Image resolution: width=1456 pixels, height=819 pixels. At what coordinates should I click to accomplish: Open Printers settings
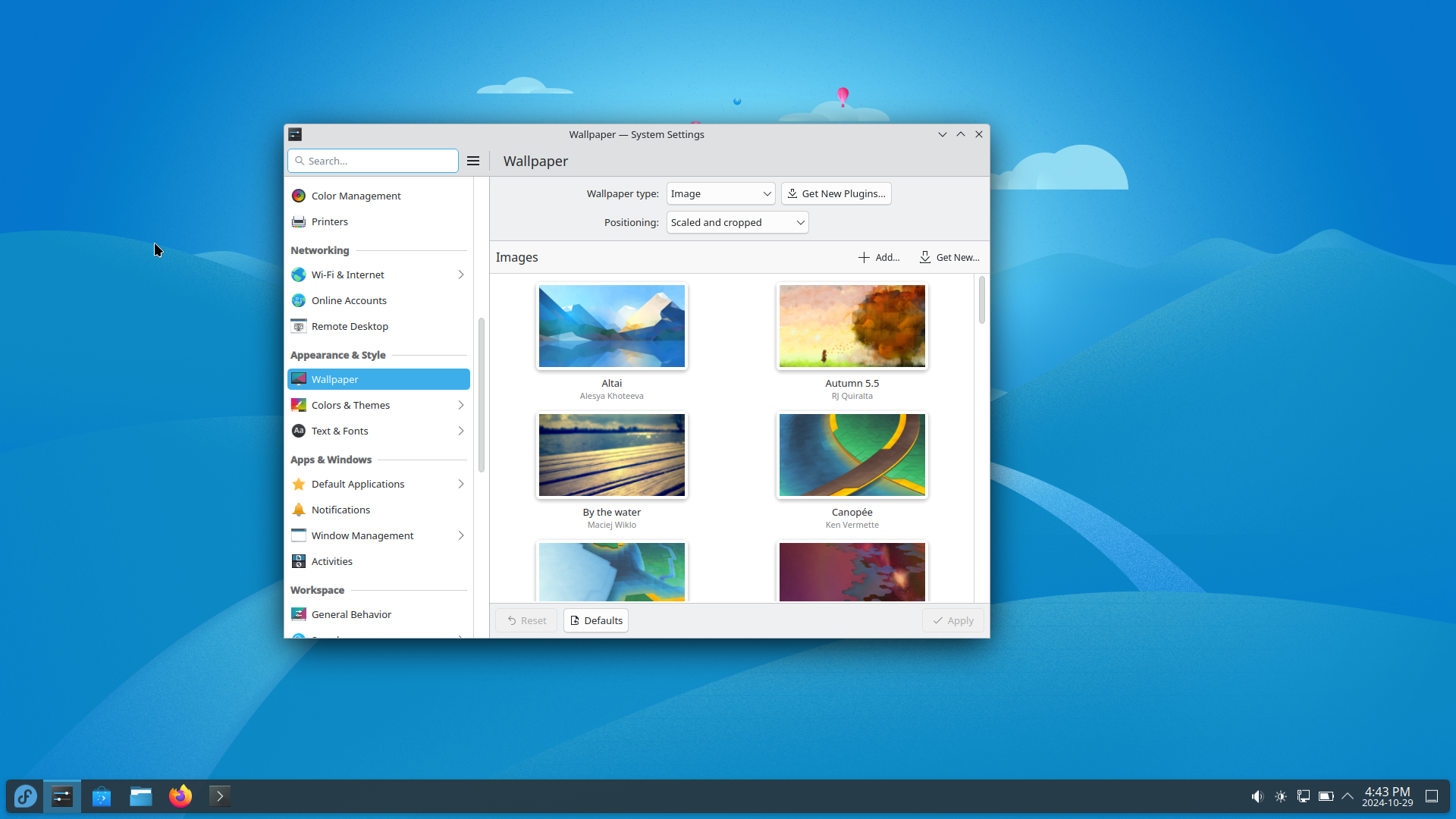click(x=378, y=221)
